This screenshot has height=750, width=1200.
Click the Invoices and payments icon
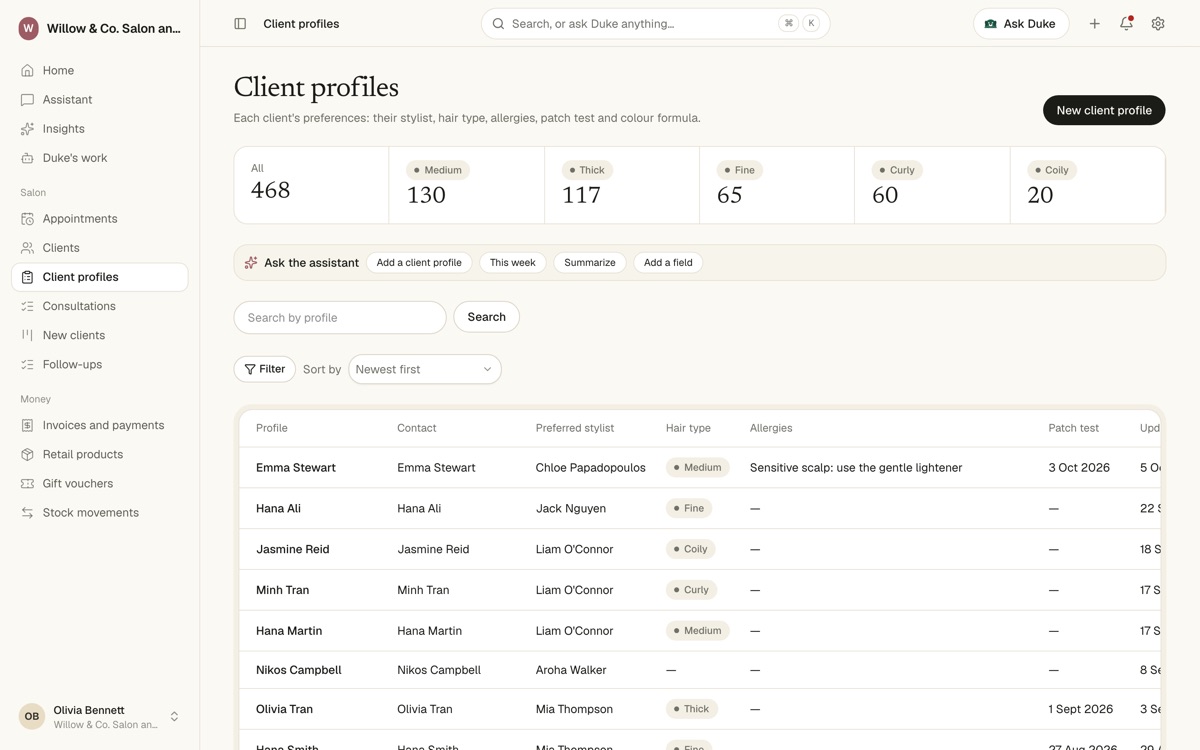27,425
